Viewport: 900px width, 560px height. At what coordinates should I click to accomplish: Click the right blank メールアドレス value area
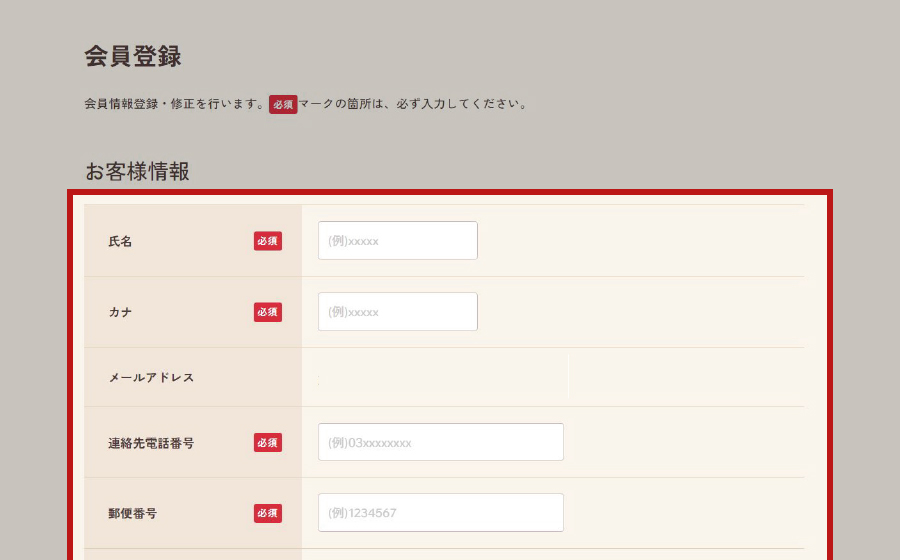686,377
